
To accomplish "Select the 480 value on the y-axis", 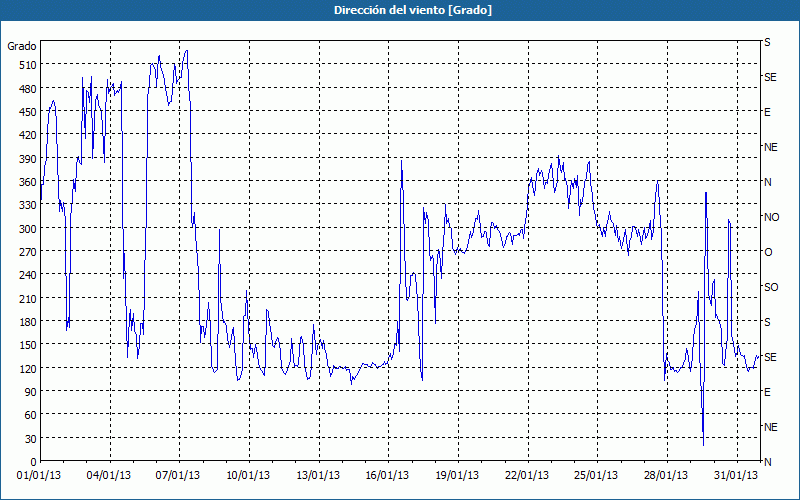I will coord(28,89).
